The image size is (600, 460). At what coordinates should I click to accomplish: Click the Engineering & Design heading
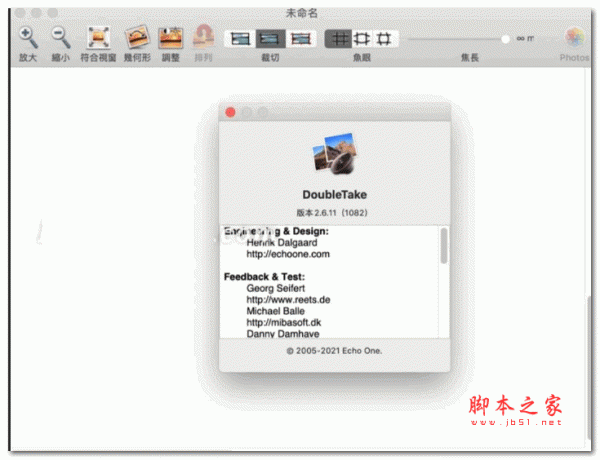pyautogui.click(x=276, y=231)
